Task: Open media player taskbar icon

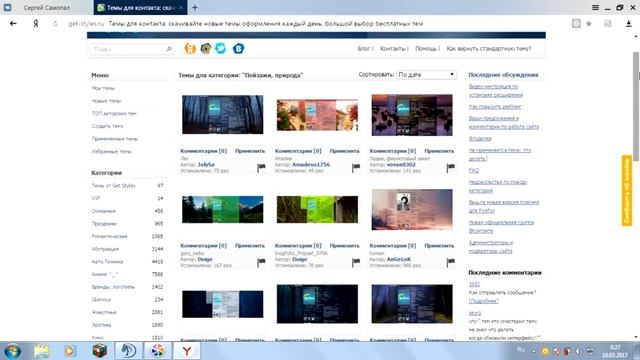Action: pos(70,351)
